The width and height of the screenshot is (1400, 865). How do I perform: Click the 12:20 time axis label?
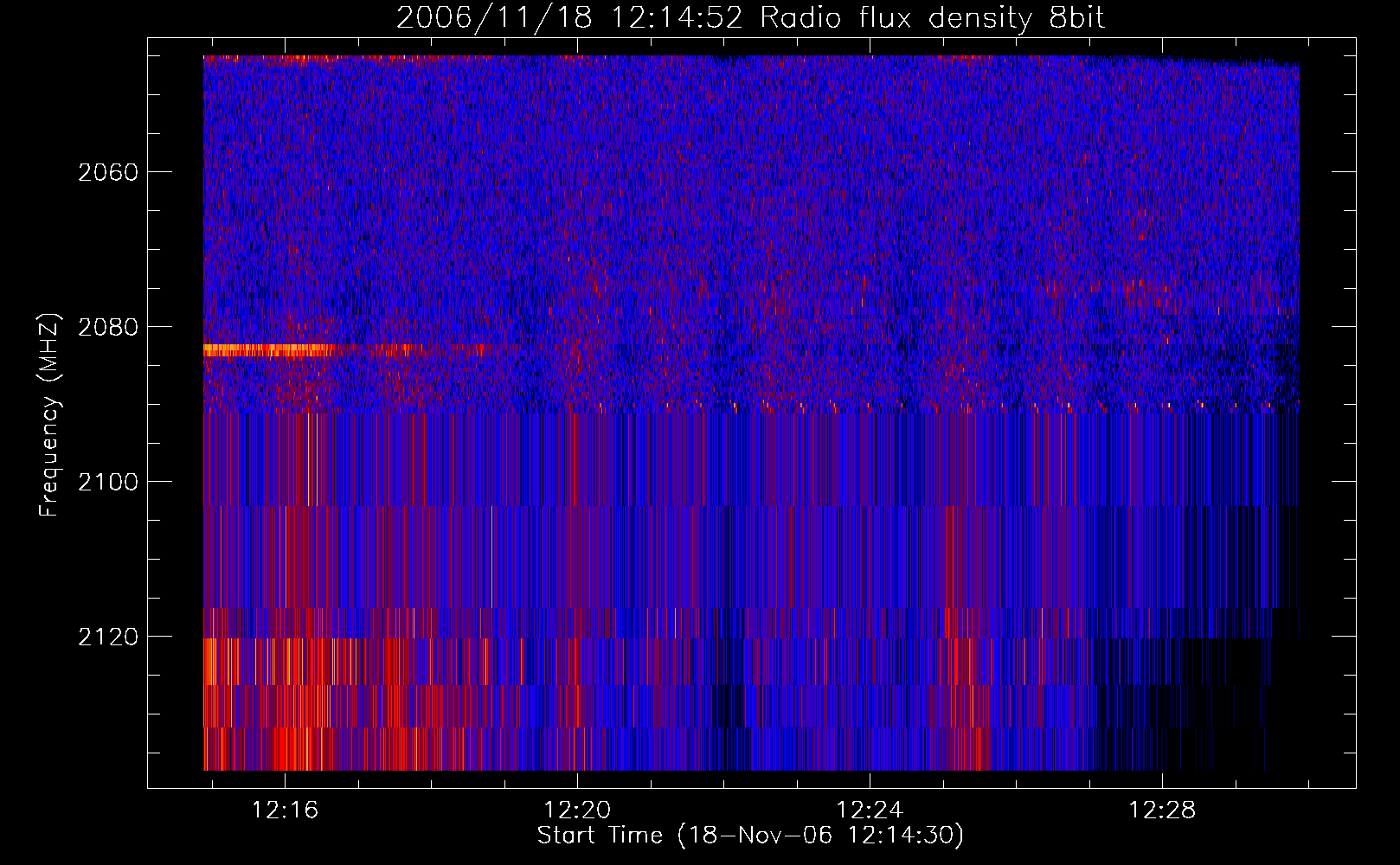coord(577,810)
